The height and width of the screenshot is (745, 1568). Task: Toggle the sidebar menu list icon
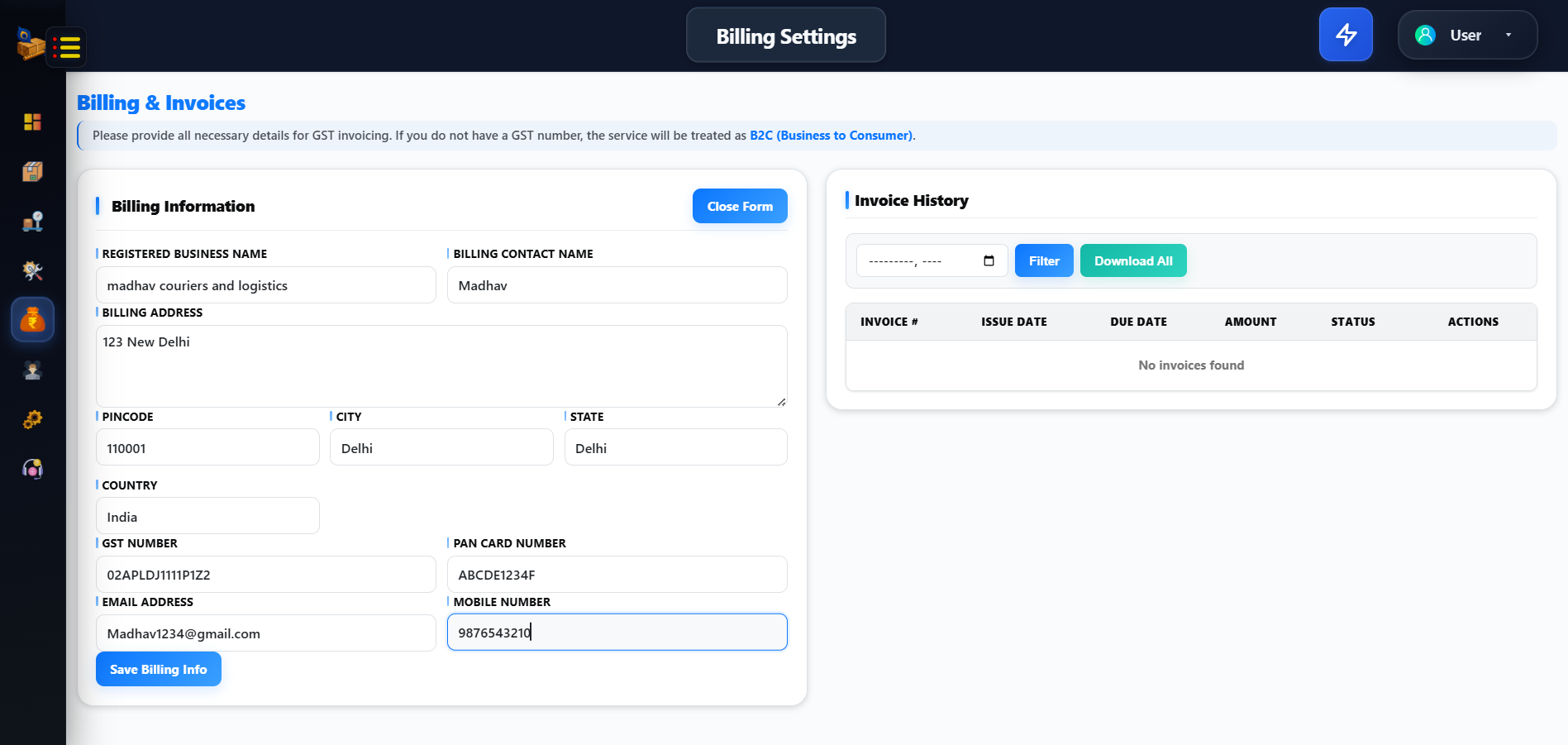click(66, 47)
